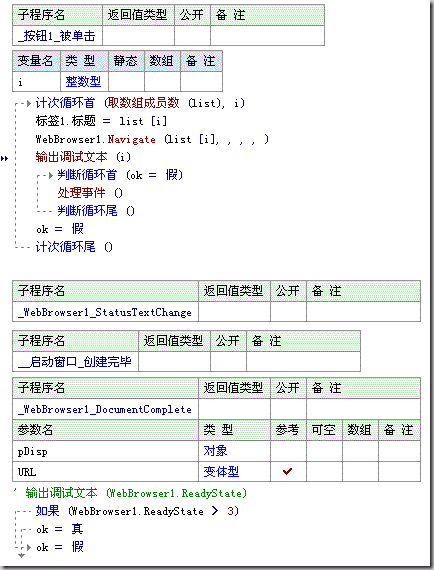Select the sub name __启动窗口_创建完毕
The height and width of the screenshot is (570, 434).
[x=75, y=362]
